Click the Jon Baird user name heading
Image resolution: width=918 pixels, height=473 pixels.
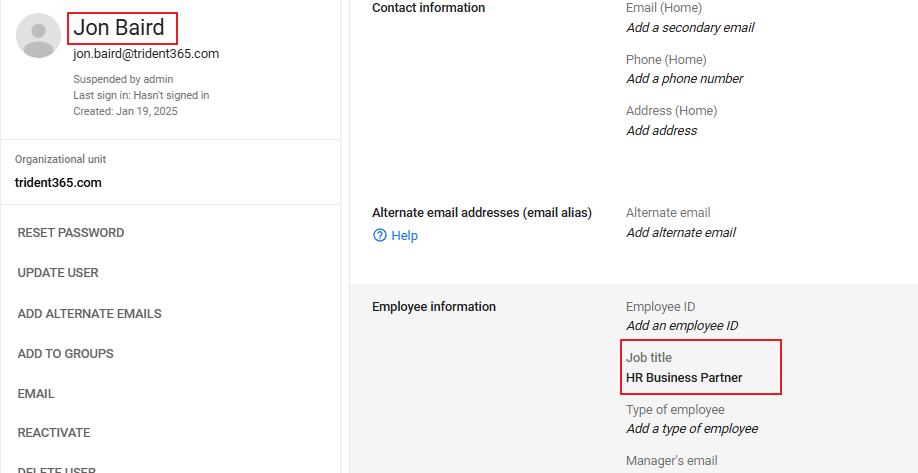tap(119, 28)
